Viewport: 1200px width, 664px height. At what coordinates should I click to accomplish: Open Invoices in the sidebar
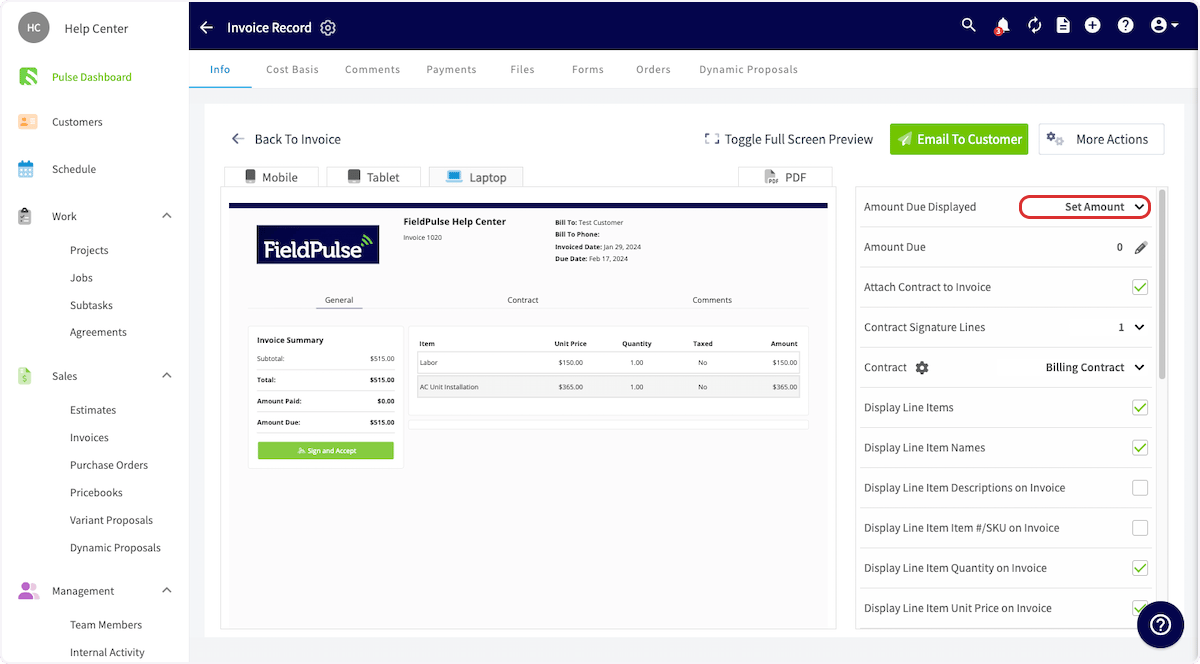click(89, 437)
